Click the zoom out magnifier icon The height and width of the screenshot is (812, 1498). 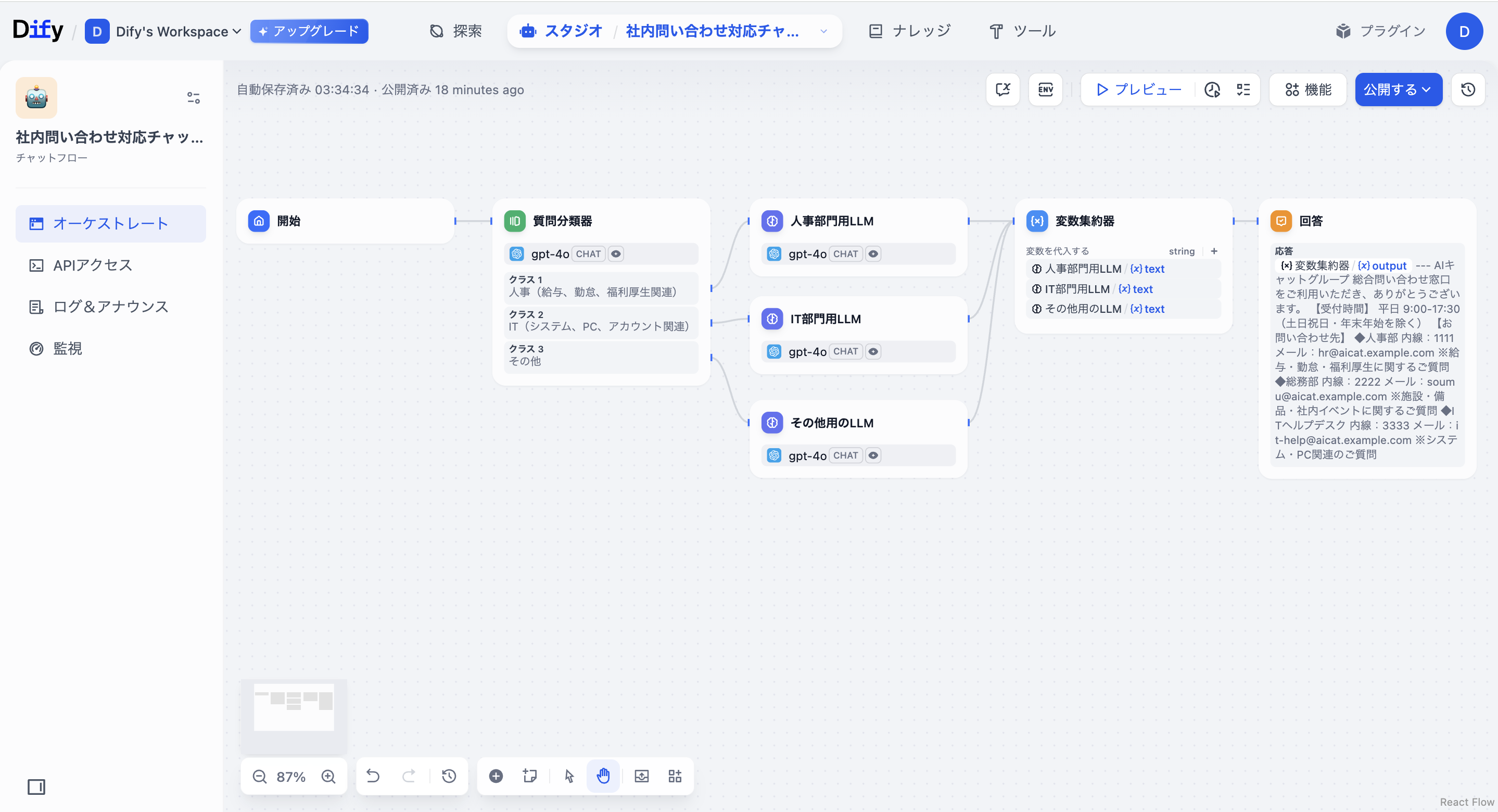[259, 776]
